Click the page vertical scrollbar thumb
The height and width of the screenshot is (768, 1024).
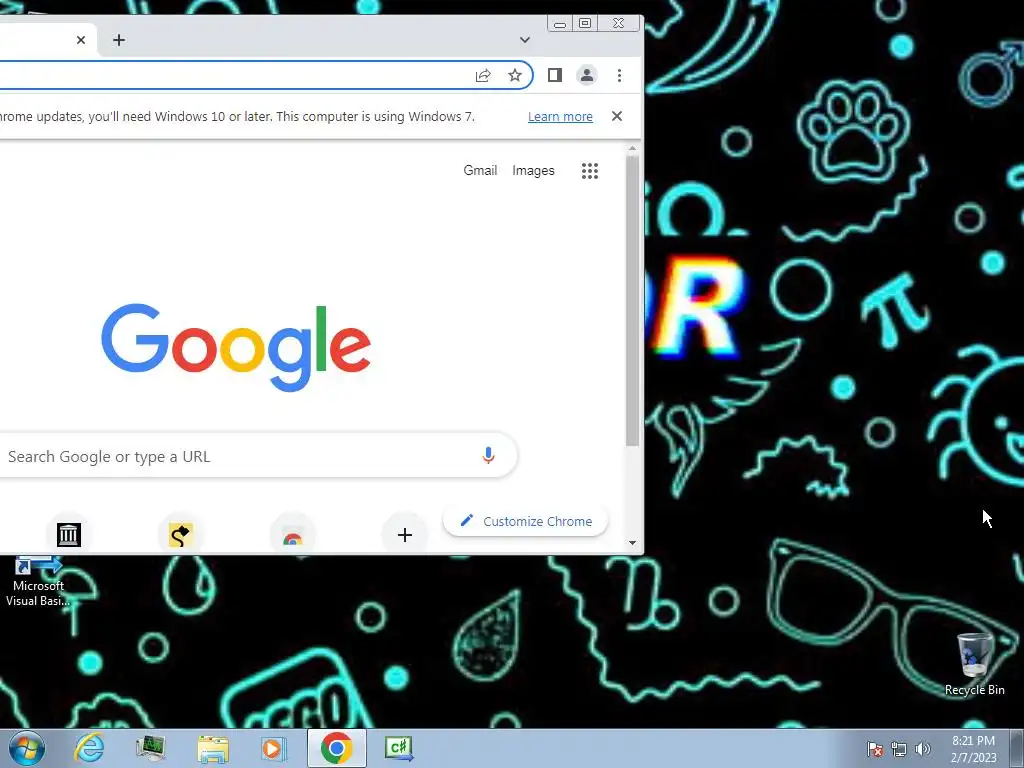(632, 300)
